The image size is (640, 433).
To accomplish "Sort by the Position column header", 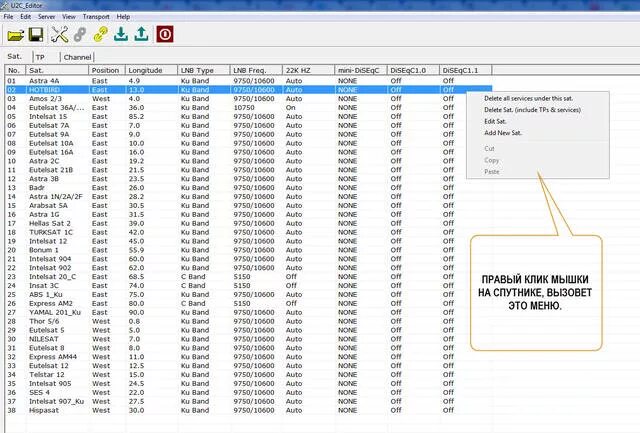I will coord(107,70).
